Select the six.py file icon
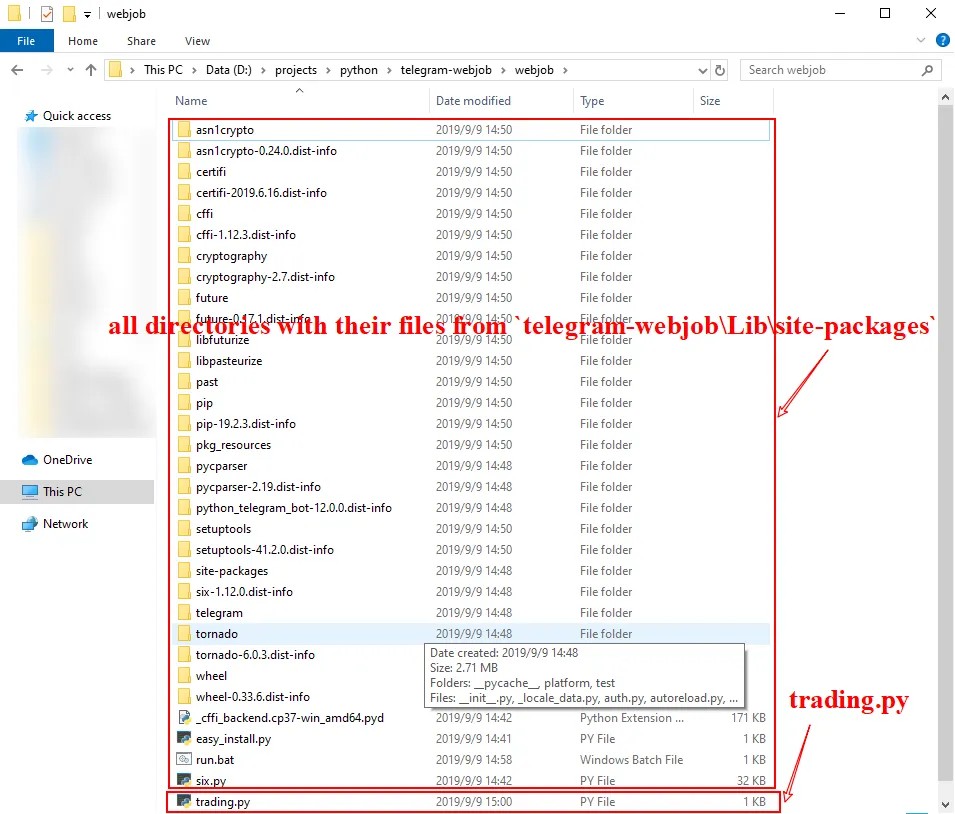 point(184,780)
